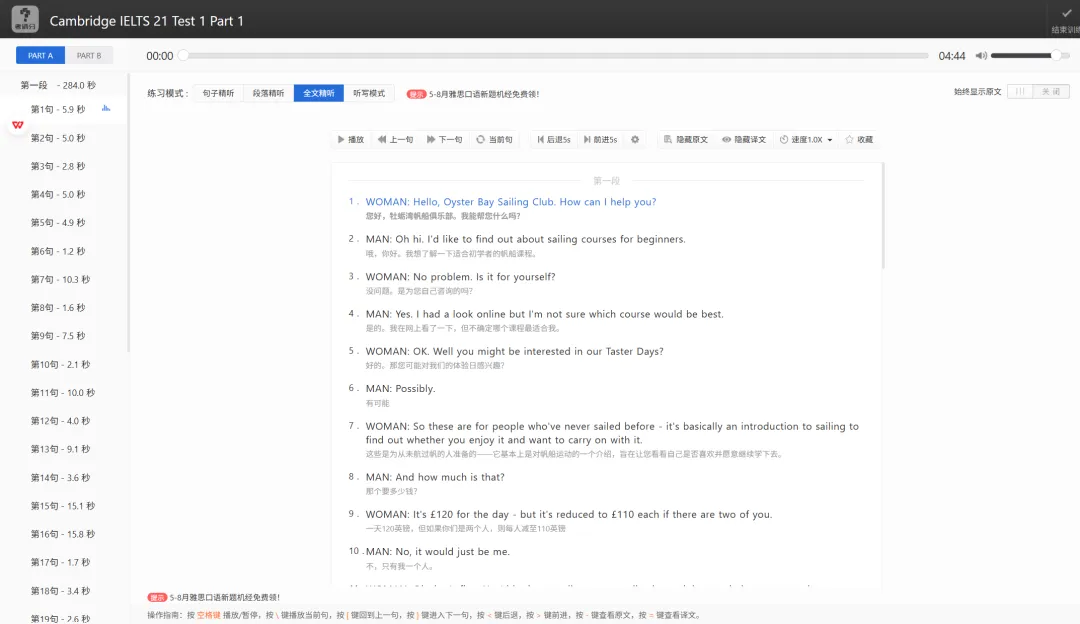
Task: Select sentence 第16句 - 15.8 秒
Action: click(63, 534)
